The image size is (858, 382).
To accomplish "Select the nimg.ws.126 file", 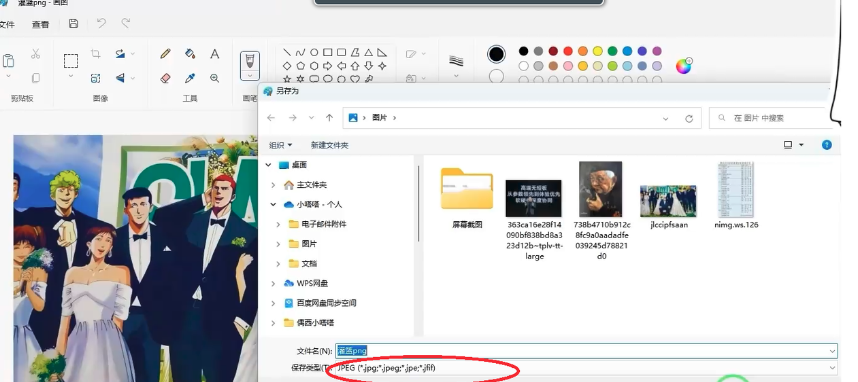I will click(736, 195).
